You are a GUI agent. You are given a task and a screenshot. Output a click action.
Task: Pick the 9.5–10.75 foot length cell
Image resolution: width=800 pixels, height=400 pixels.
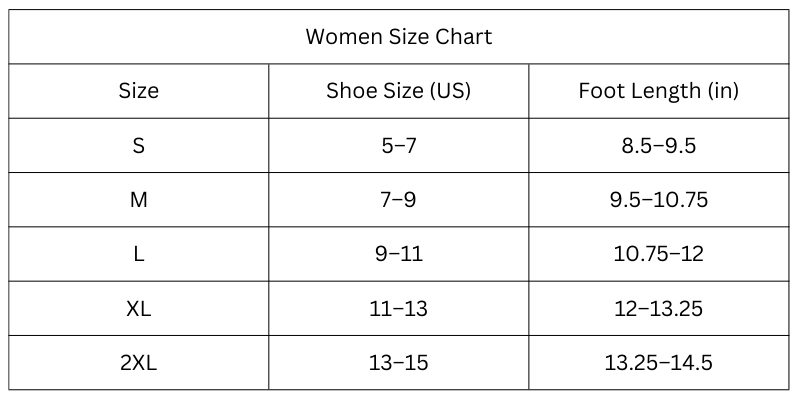point(659,200)
